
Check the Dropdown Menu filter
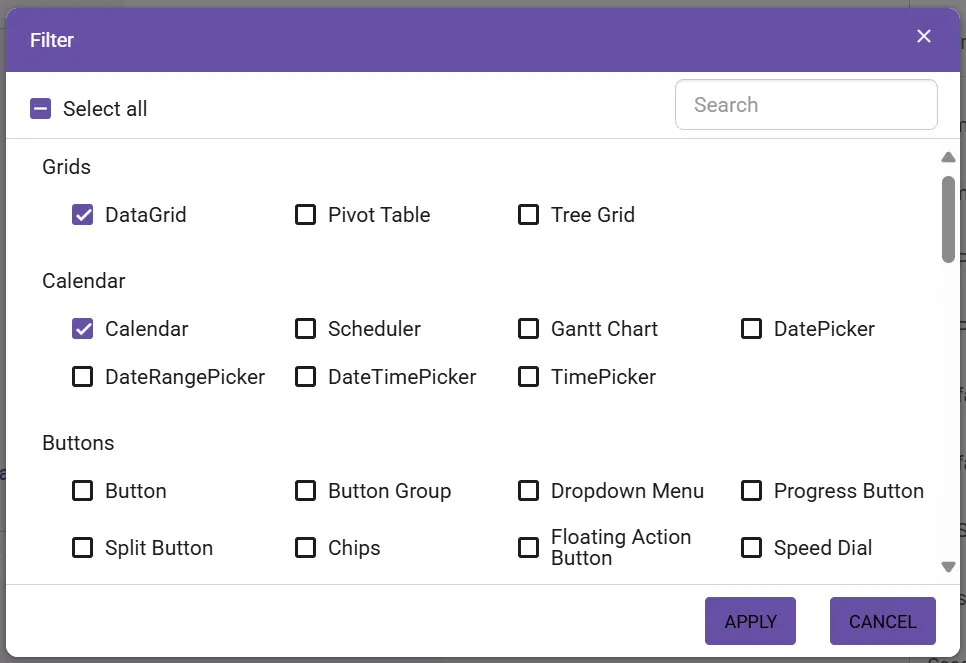pyautogui.click(x=528, y=490)
